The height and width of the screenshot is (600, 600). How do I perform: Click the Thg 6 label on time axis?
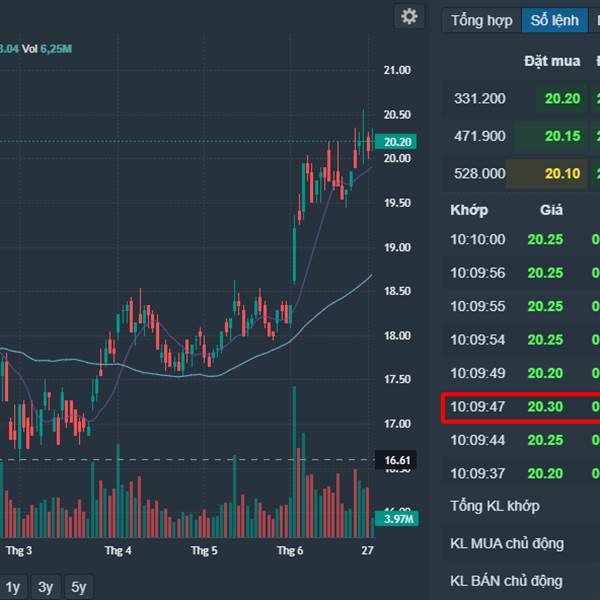(290, 551)
